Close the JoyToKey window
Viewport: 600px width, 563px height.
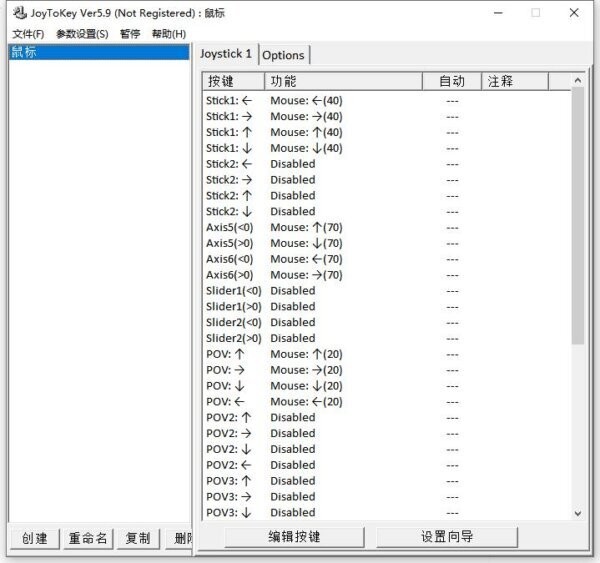point(574,13)
